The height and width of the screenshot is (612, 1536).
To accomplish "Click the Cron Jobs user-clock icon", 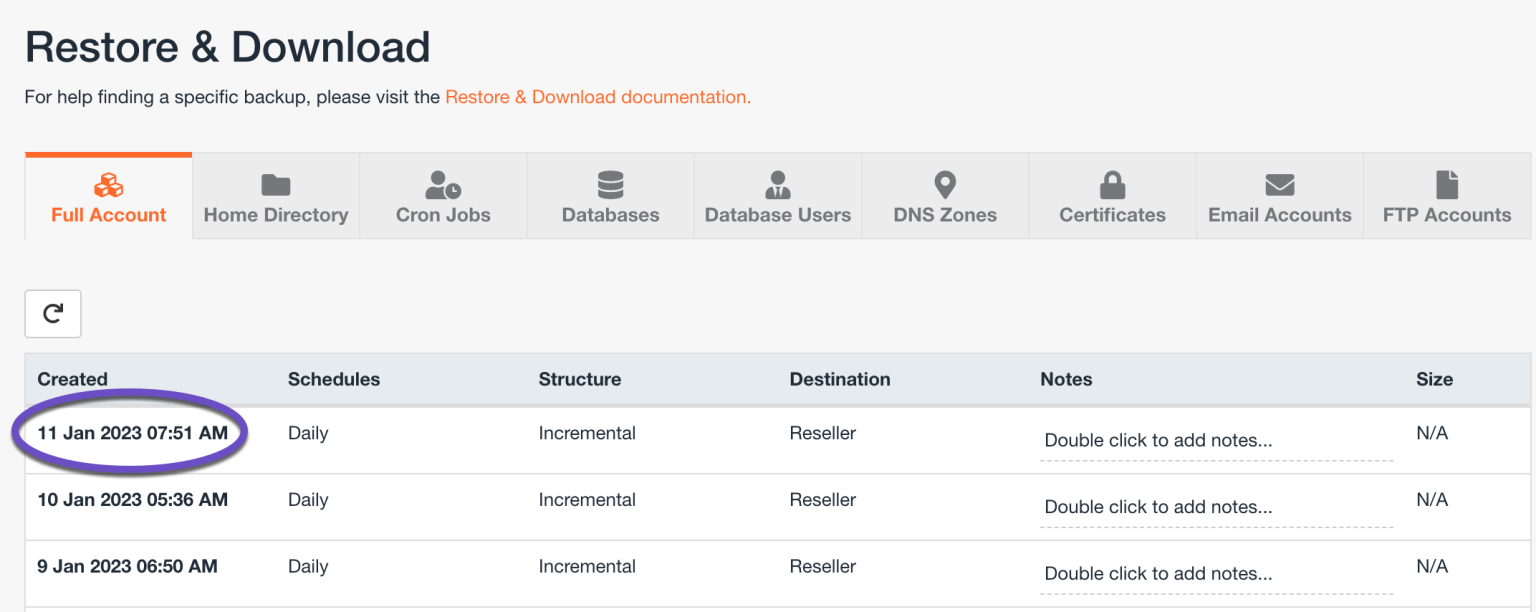I will coord(443,185).
